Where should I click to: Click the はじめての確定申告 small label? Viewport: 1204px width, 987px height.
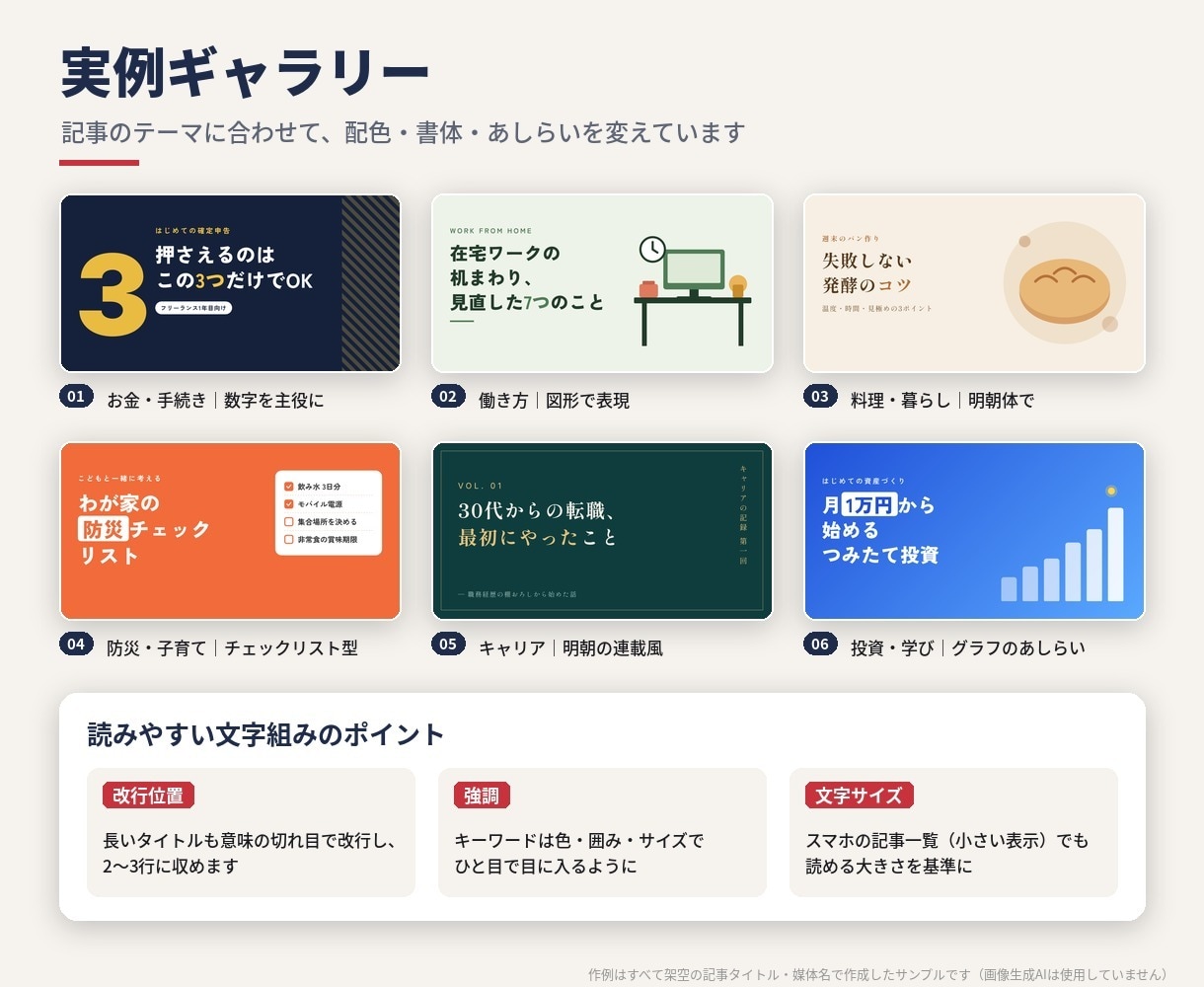point(192,231)
